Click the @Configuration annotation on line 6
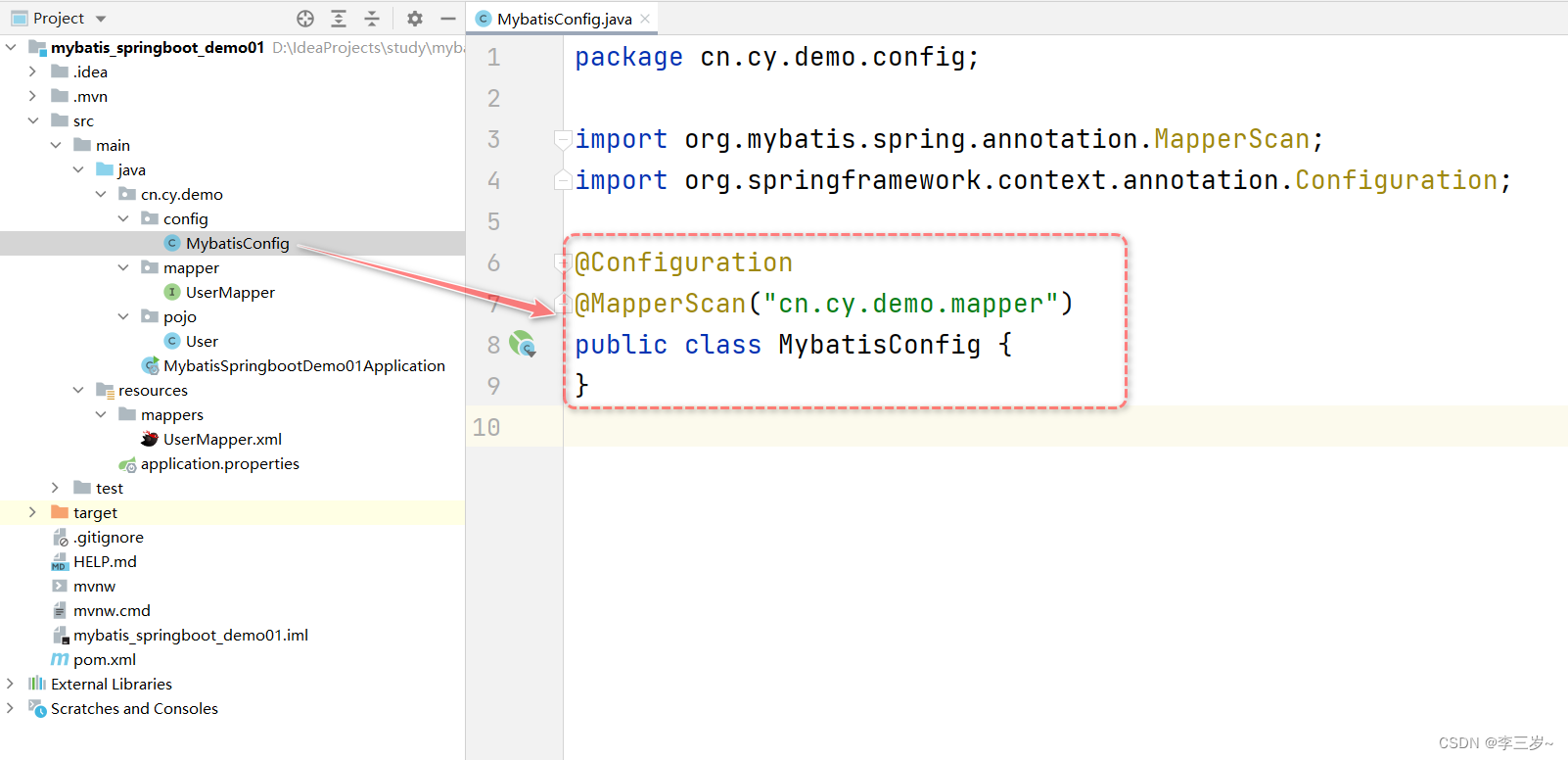1568x760 pixels. pos(683,262)
